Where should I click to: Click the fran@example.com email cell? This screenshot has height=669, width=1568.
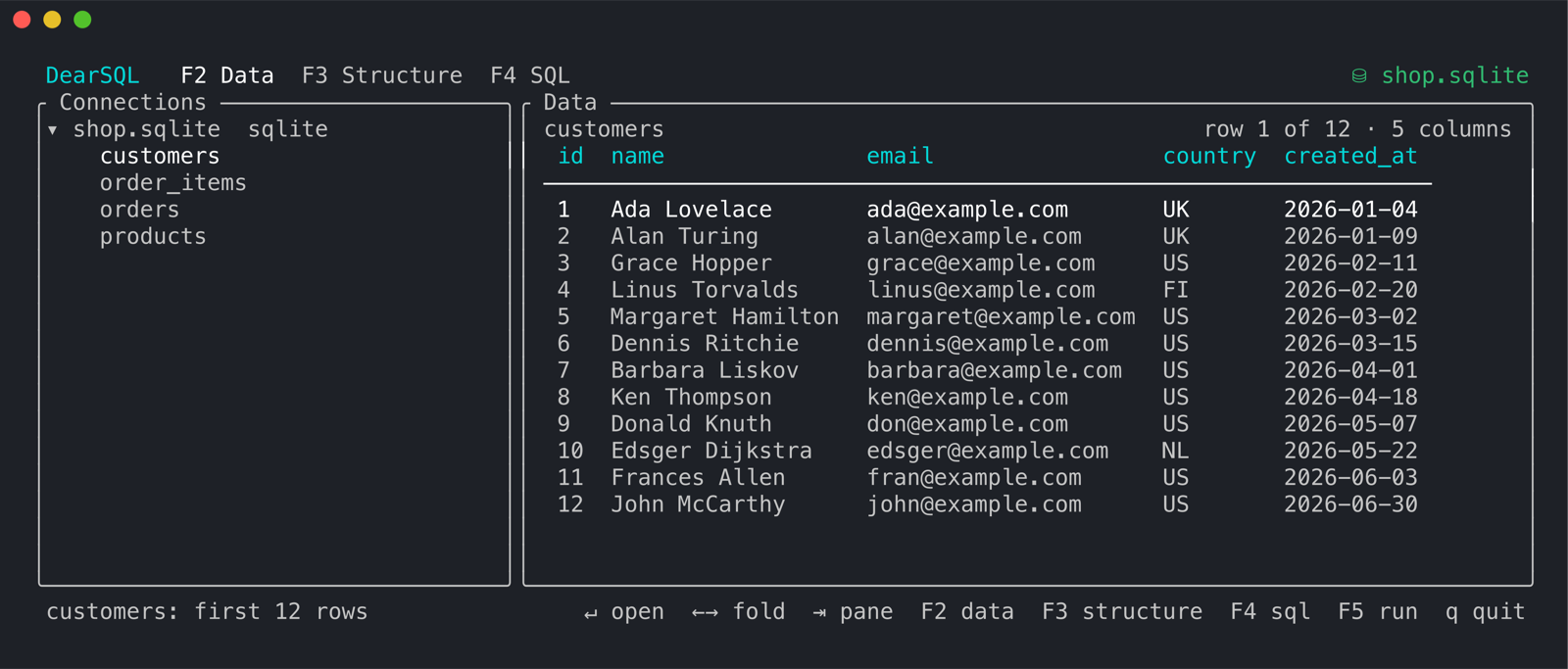coord(974,477)
